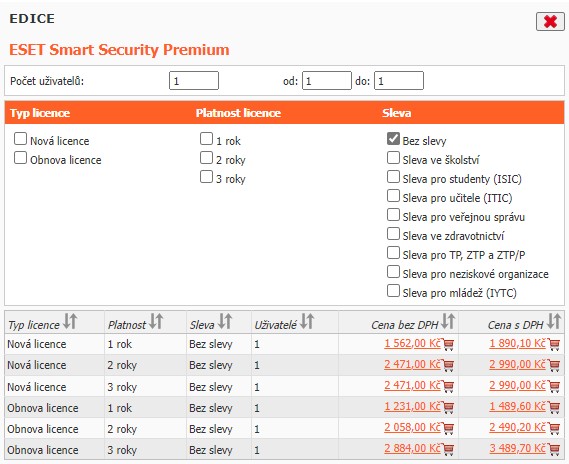This screenshot has width=569, height=464.
Task: Tick the 1 rok validity checkbox
Action: coord(206,139)
